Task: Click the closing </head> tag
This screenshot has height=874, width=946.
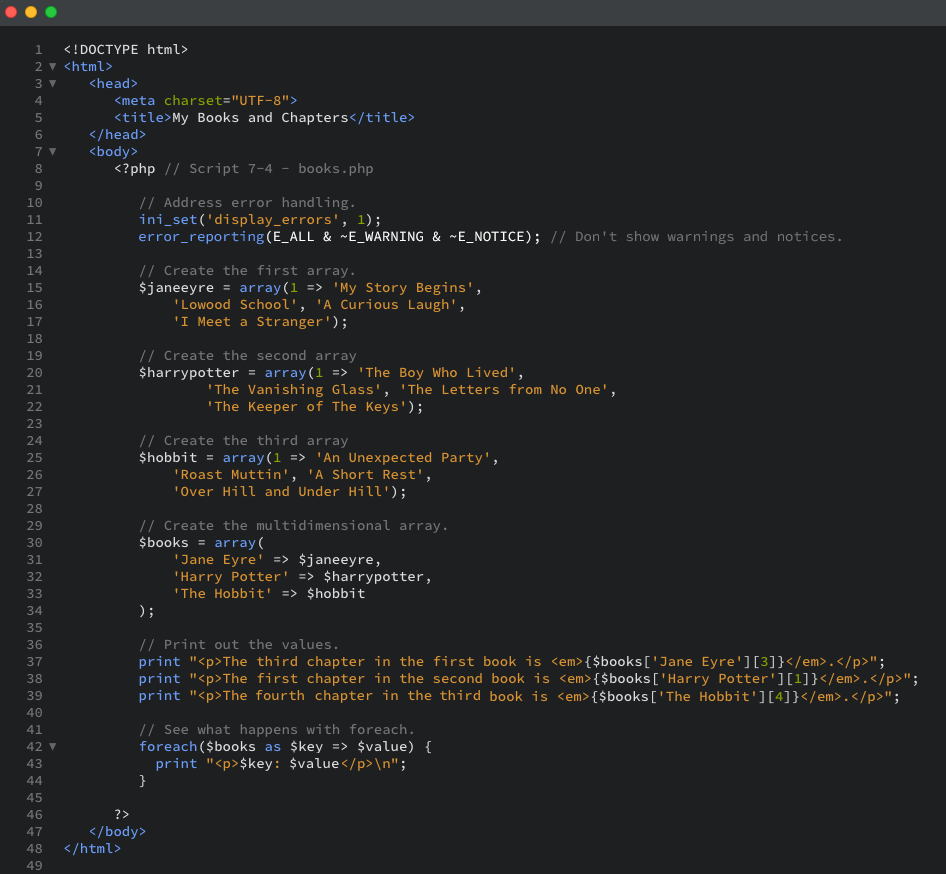Action: click(118, 135)
